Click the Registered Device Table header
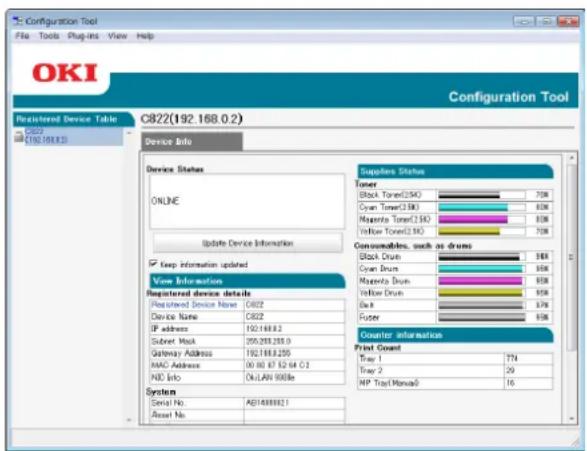This screenshot has height=451, width=587. point(73,119)
